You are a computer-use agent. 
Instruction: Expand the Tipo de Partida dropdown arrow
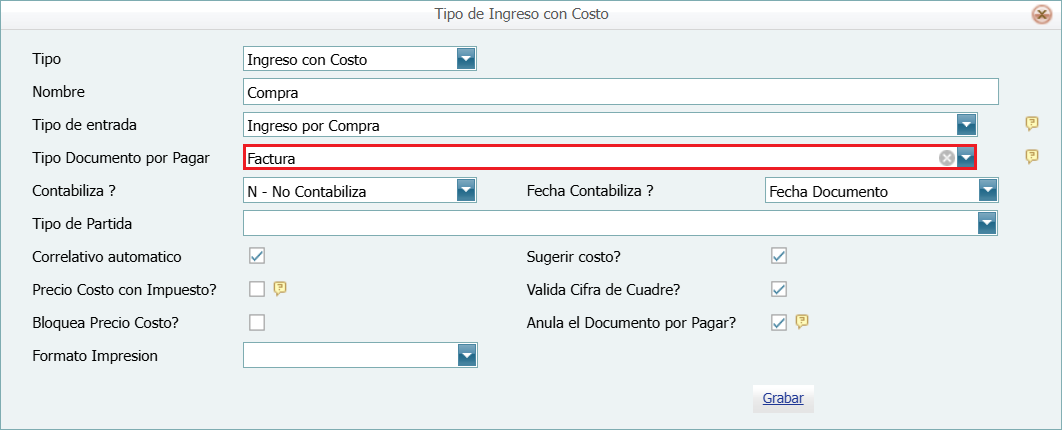click(x=988, y=222)
